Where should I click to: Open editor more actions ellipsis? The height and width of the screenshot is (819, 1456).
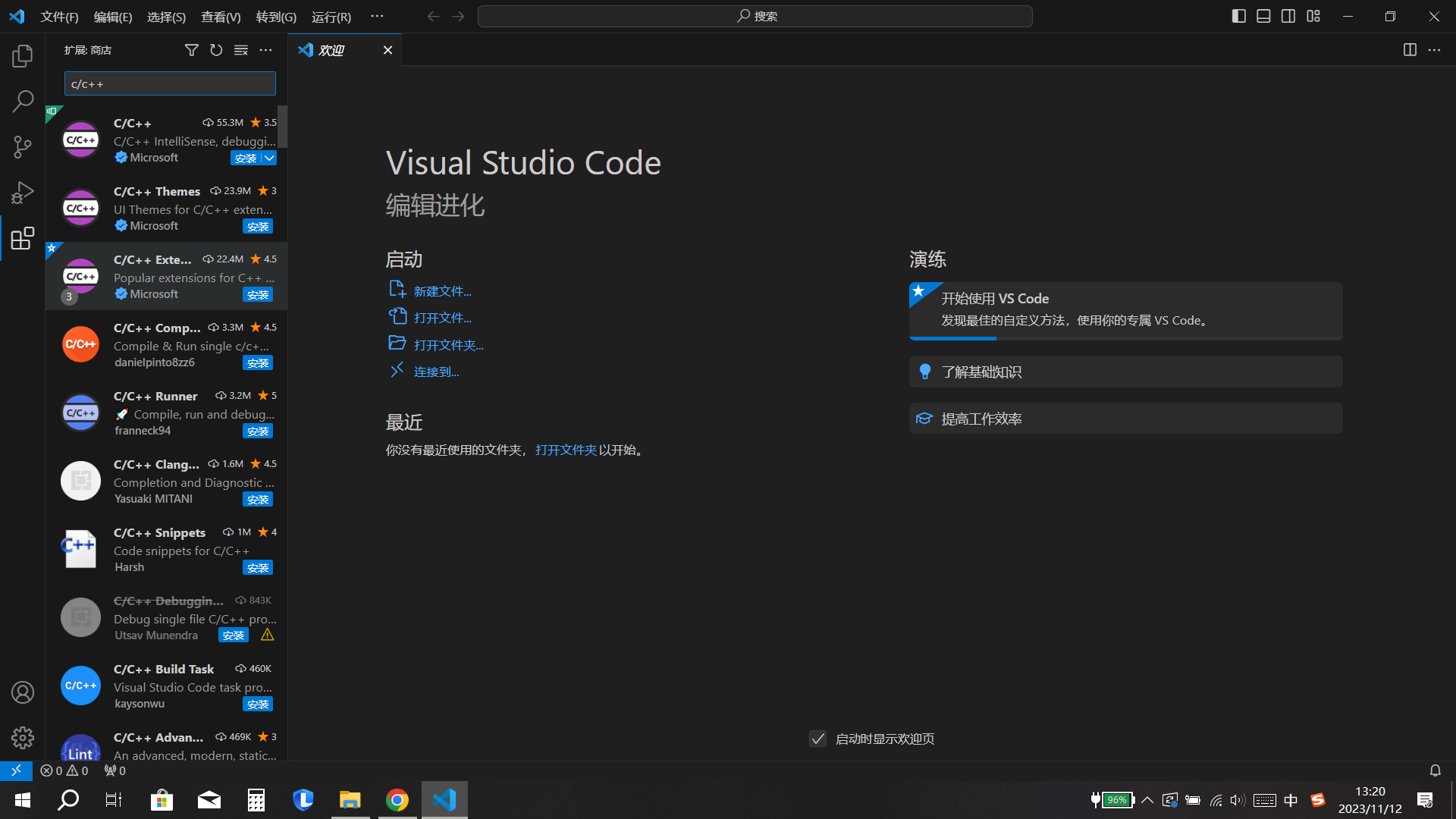pos(1434,50)
